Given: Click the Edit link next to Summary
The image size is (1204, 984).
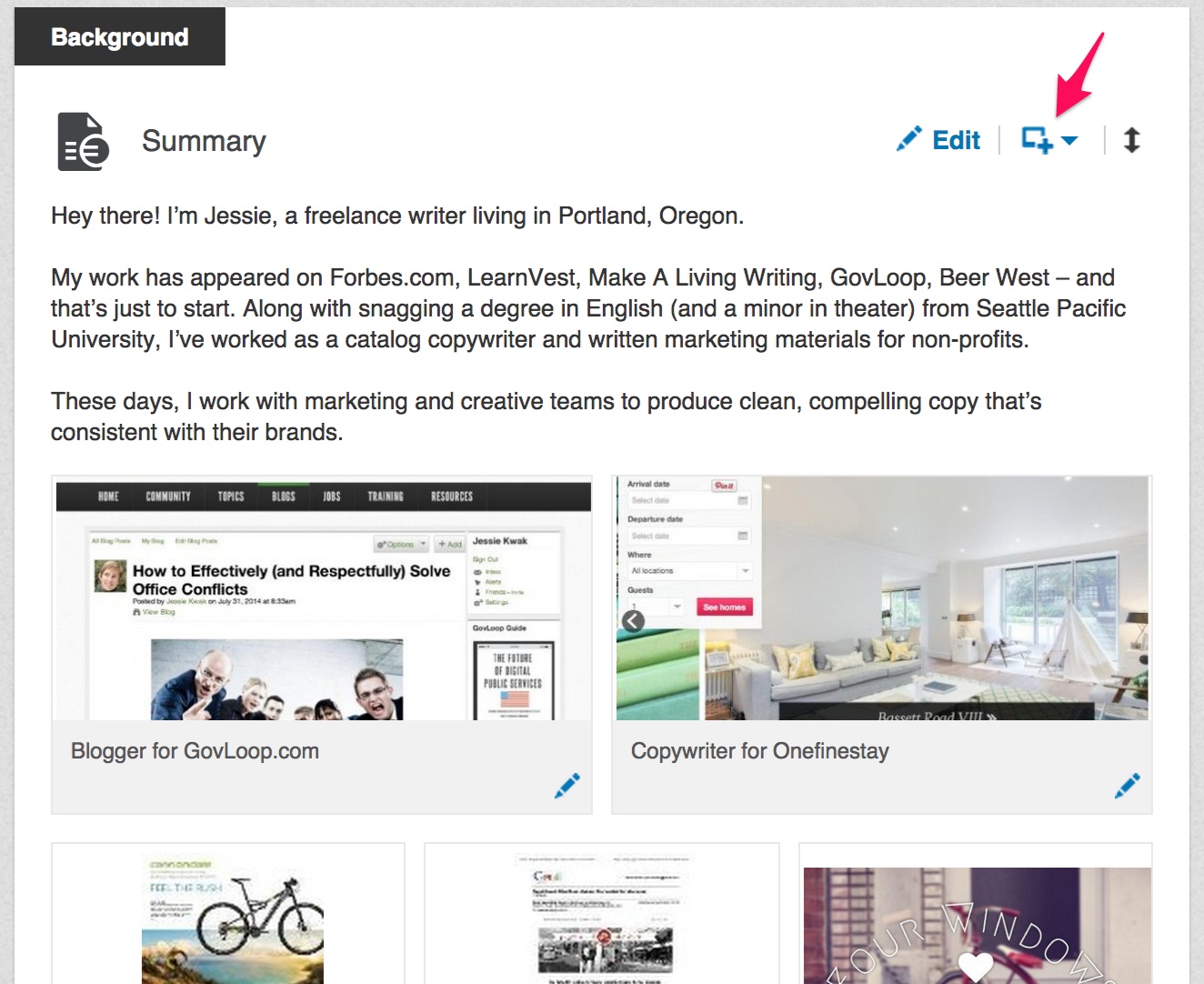Looking at the screenshot, I should pos(956,140).
